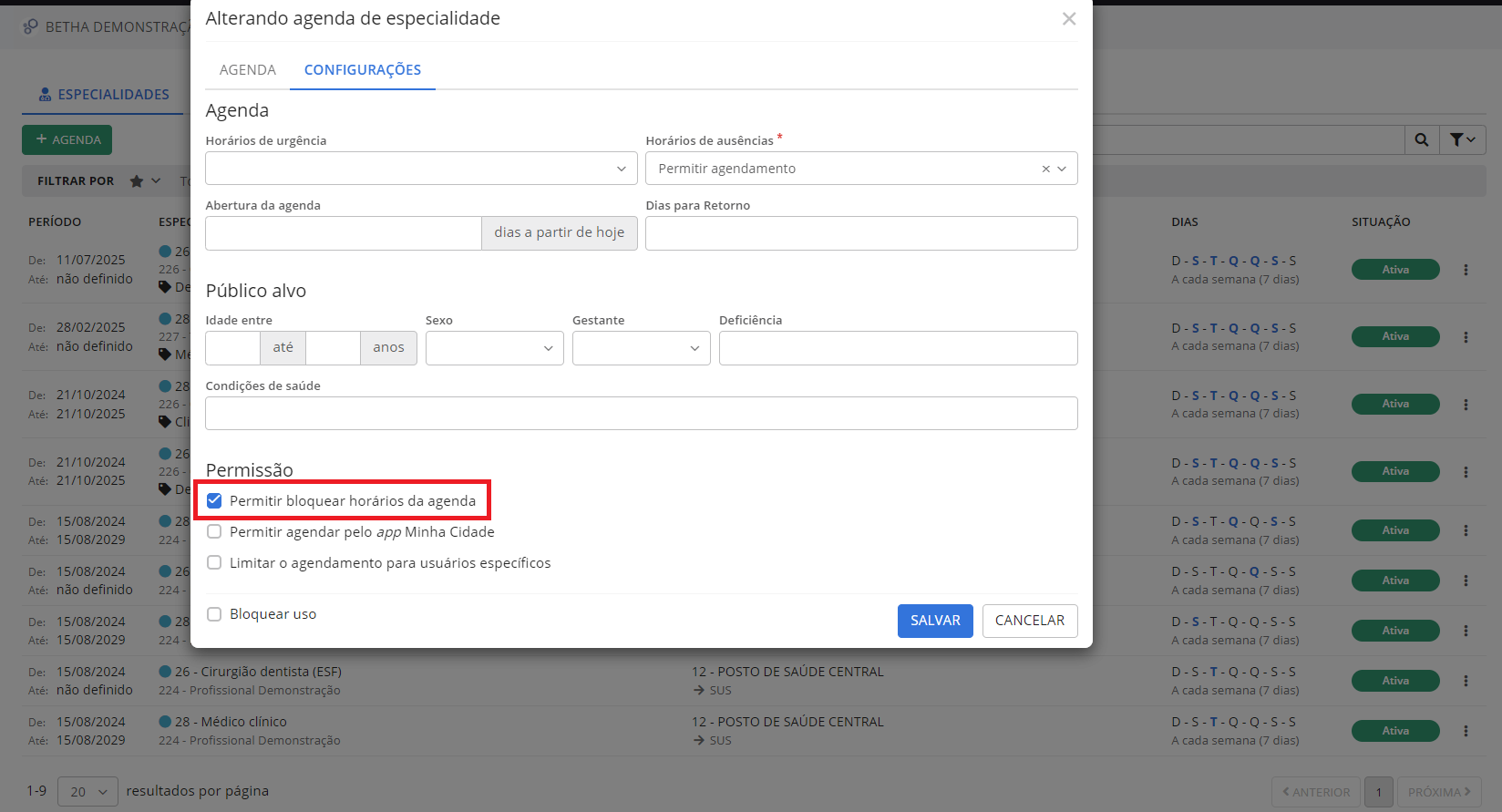Focus the Condições de saúde field
1502x812 pixels.
(x=641, y=414)
